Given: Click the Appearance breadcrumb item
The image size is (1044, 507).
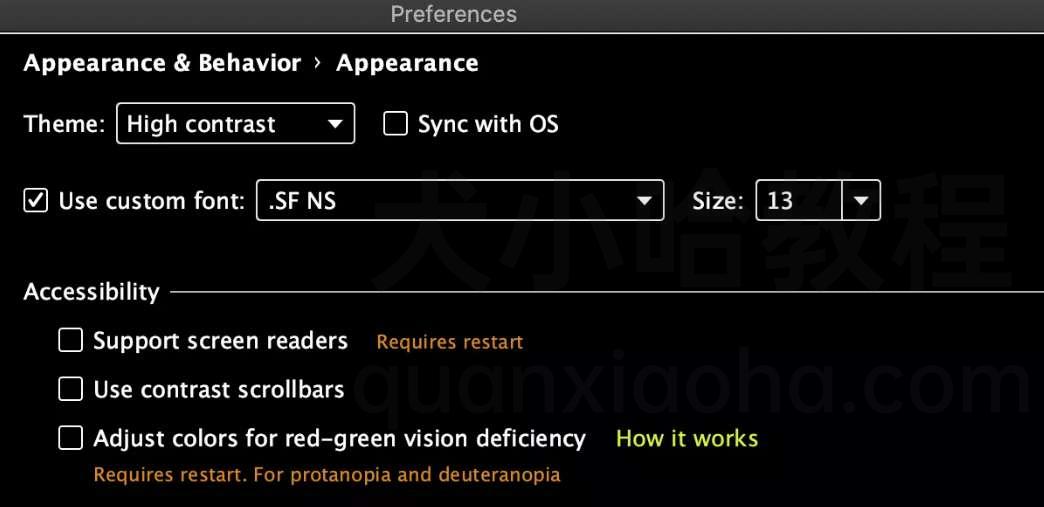Looking at the screenshot, I should 407,63.
